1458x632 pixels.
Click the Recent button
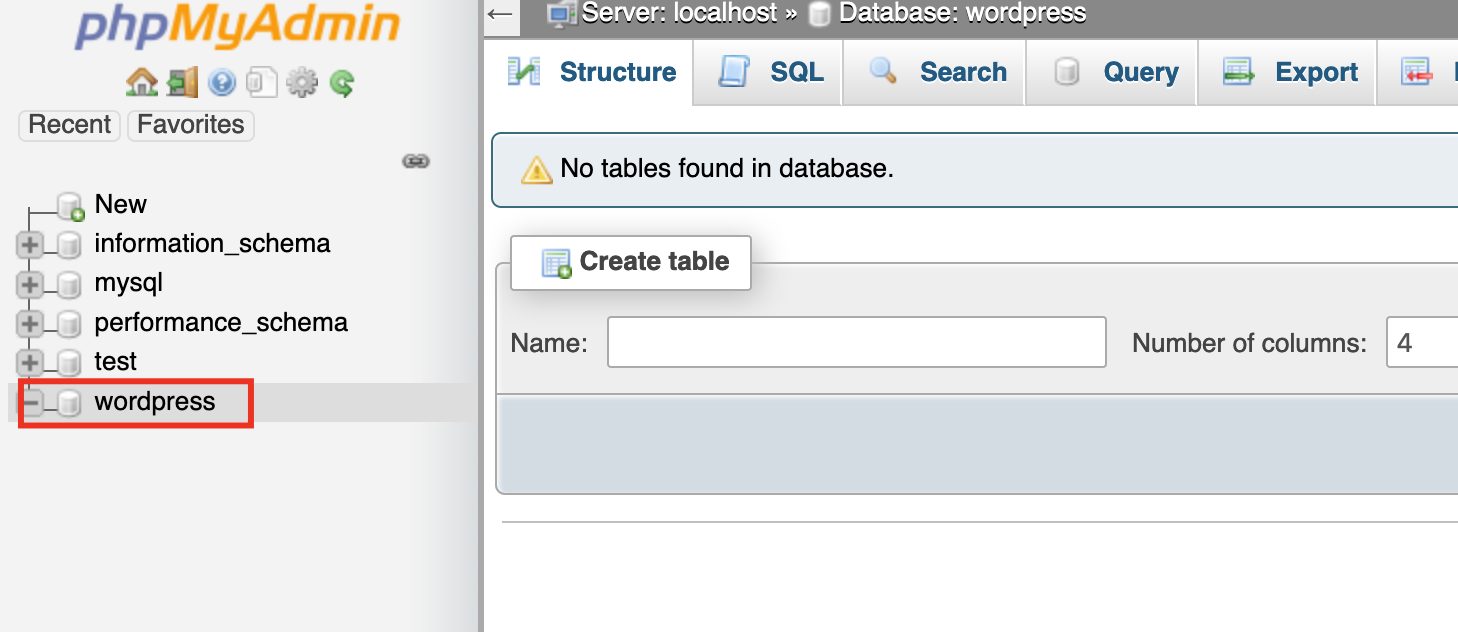69,125
